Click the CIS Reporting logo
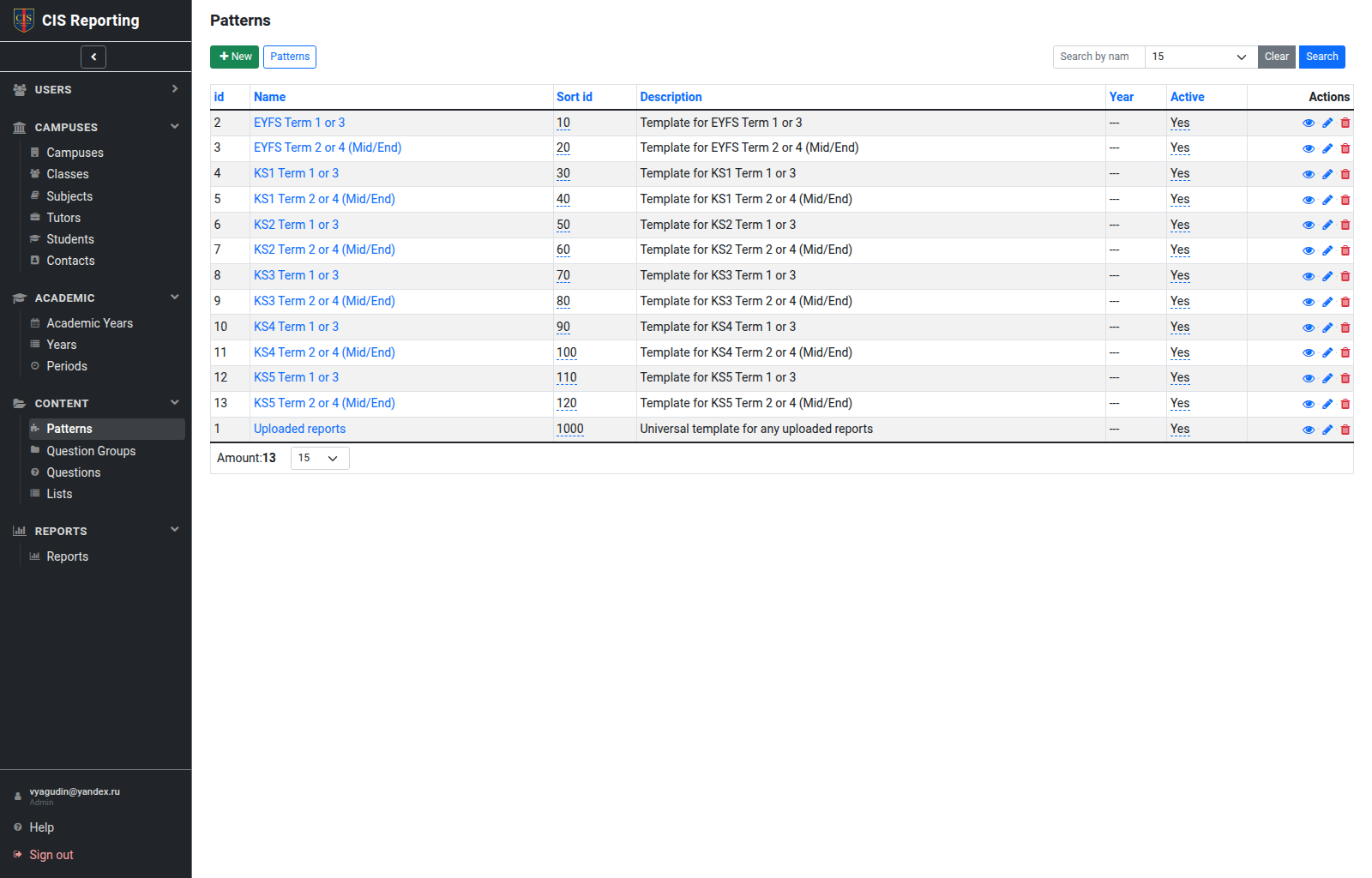This screenshot has width=1372, height=878. 24,20
